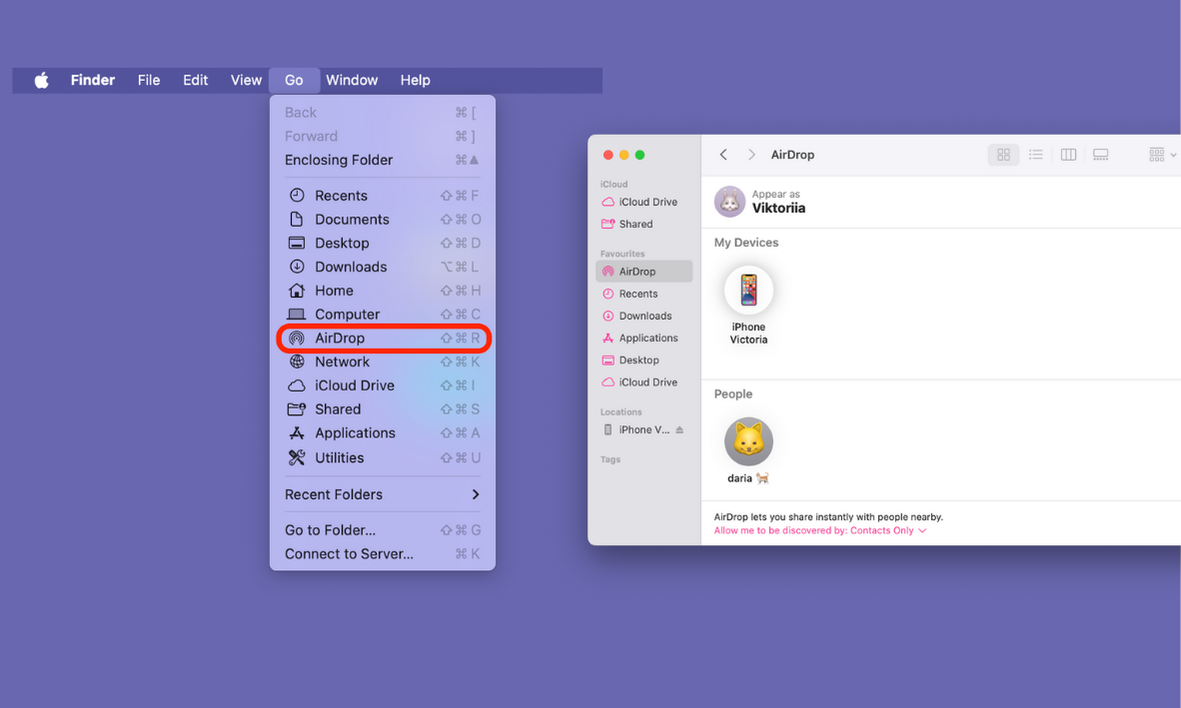This screenshot has height=708, width=1181.
Task: Click the Desktop icon in Go menu
Action: click(x=297, y=243)
